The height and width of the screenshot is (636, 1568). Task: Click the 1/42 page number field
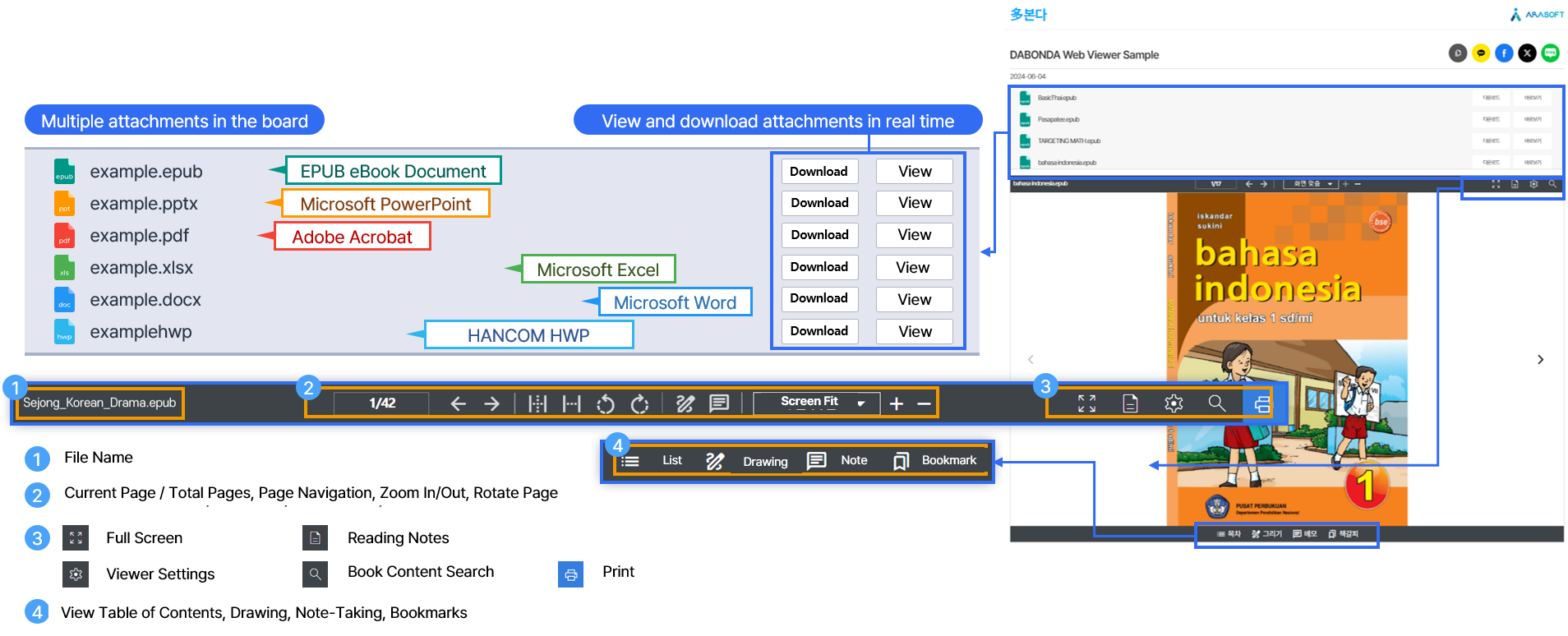coord(381,403)
